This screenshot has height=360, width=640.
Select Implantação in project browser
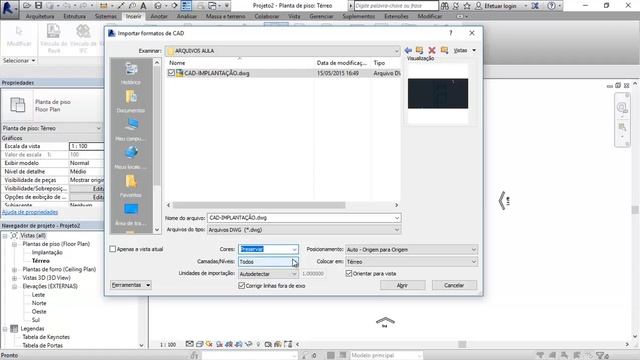47,252
